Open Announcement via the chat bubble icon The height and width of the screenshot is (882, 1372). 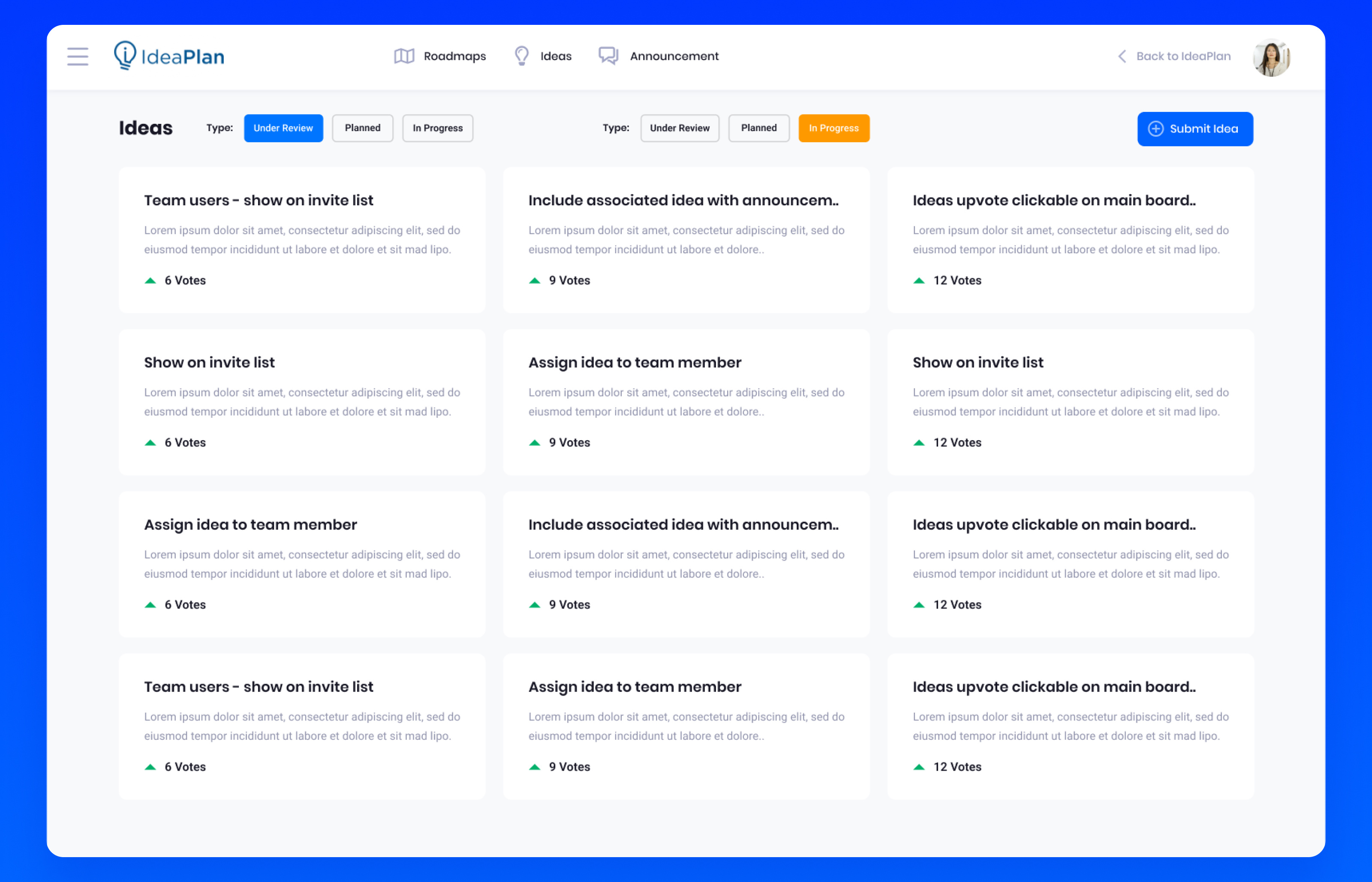(608, 56)
